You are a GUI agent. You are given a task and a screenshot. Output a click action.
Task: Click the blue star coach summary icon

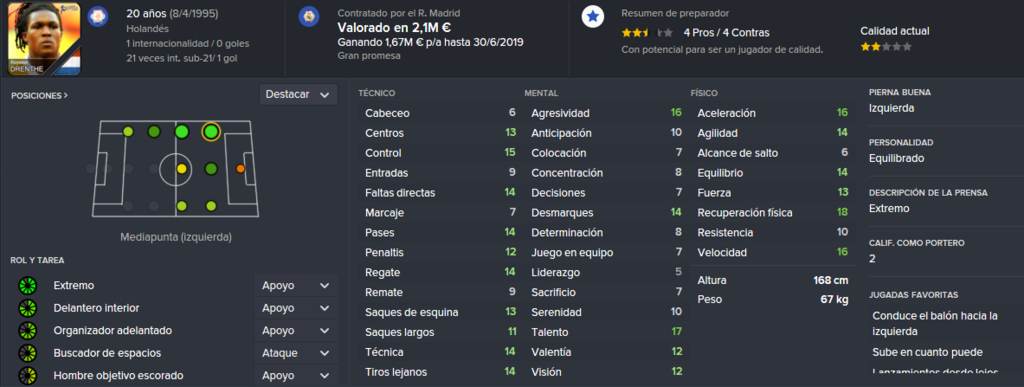(592, 17)
